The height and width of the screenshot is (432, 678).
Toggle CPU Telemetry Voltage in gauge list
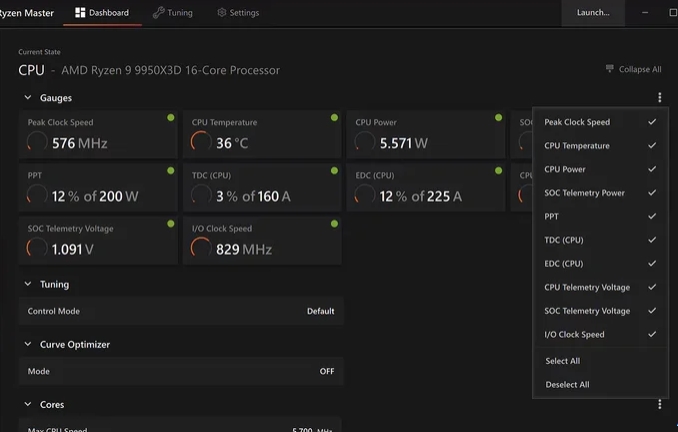pos(600,287)
